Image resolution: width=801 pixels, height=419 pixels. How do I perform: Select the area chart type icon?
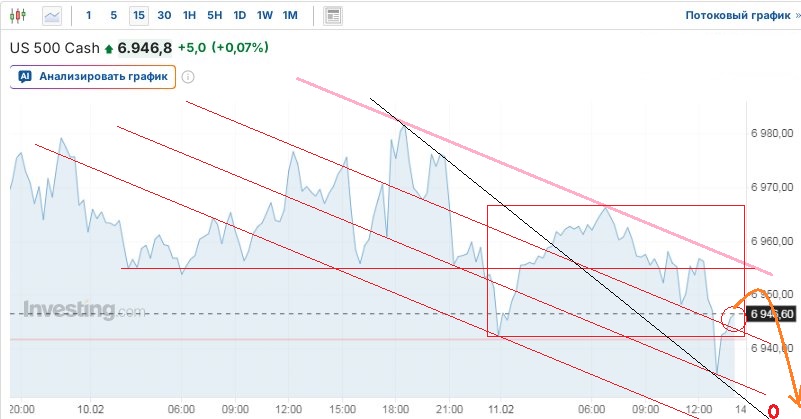point(52,16)
